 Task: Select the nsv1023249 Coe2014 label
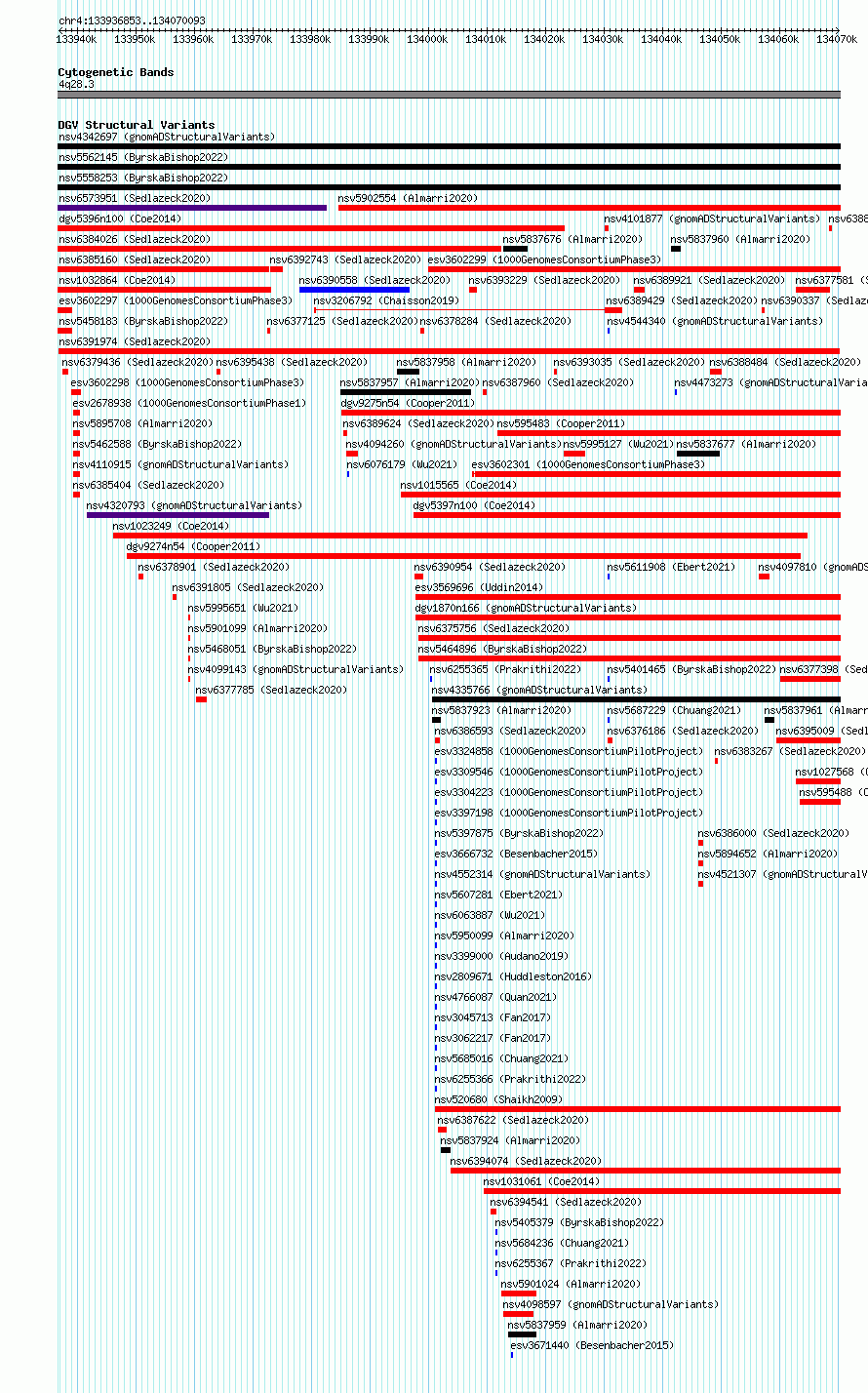coord(171,526)
